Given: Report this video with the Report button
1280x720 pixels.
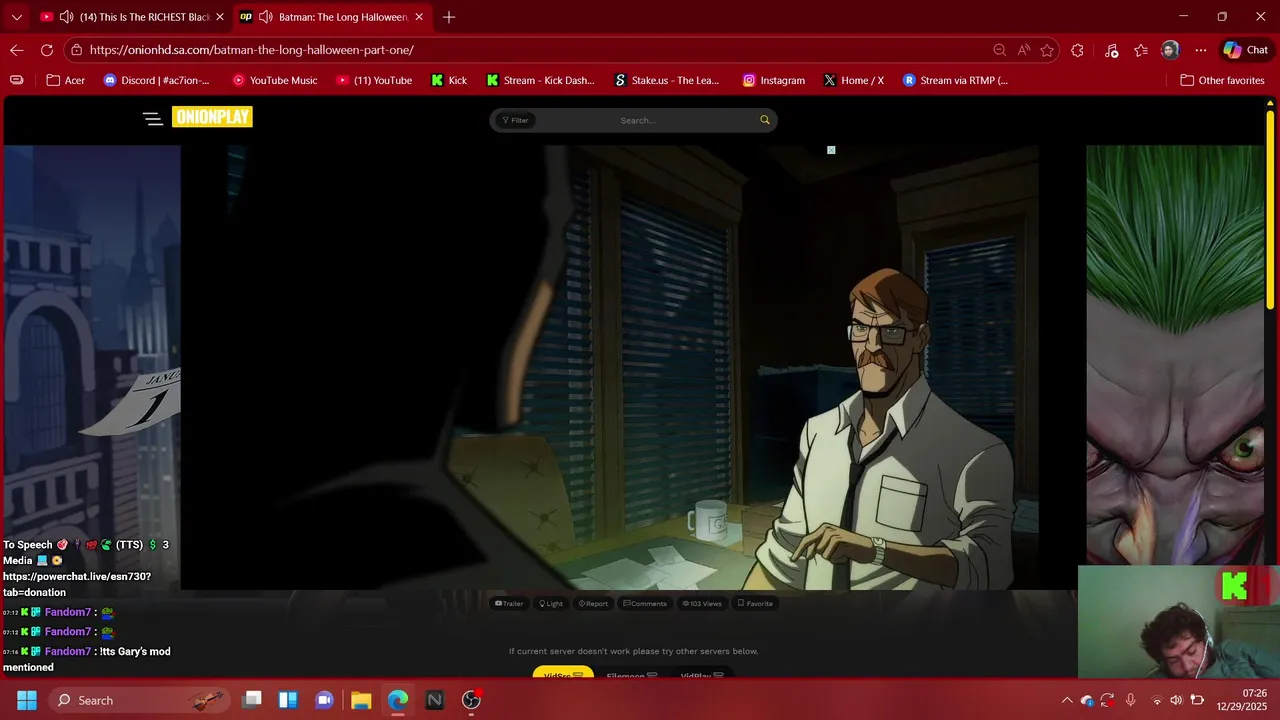Looking at the screenshot, I should 593,603.
